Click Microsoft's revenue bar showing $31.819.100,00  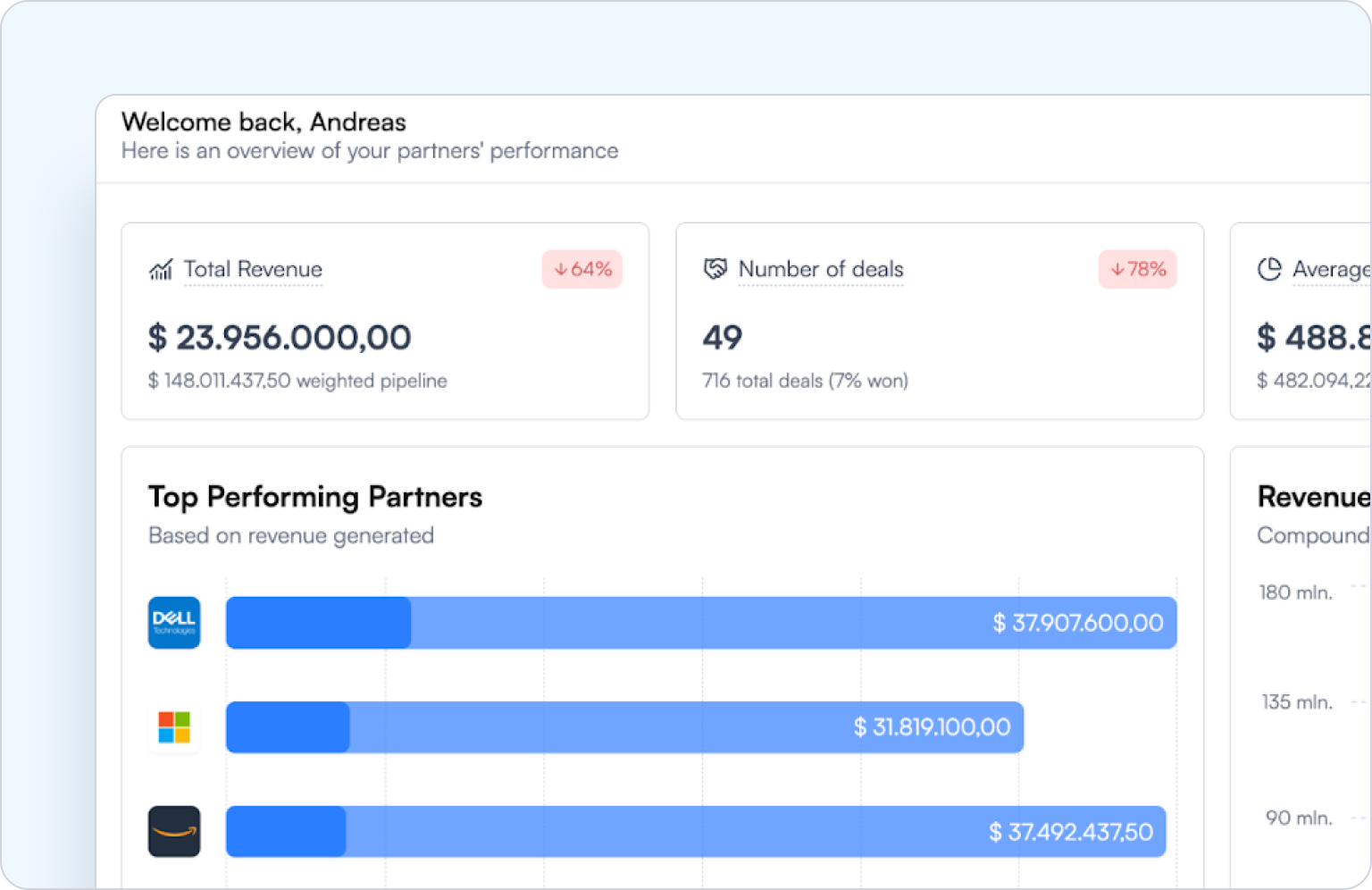[625, 727]
